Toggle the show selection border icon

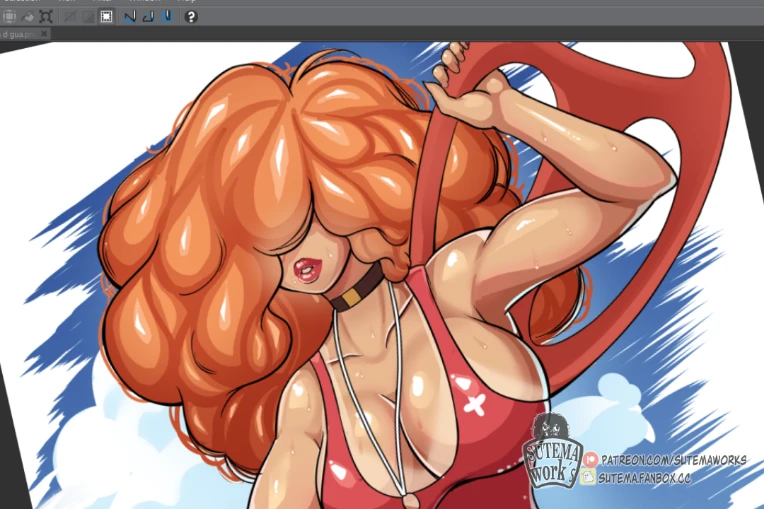click(106, 17)
